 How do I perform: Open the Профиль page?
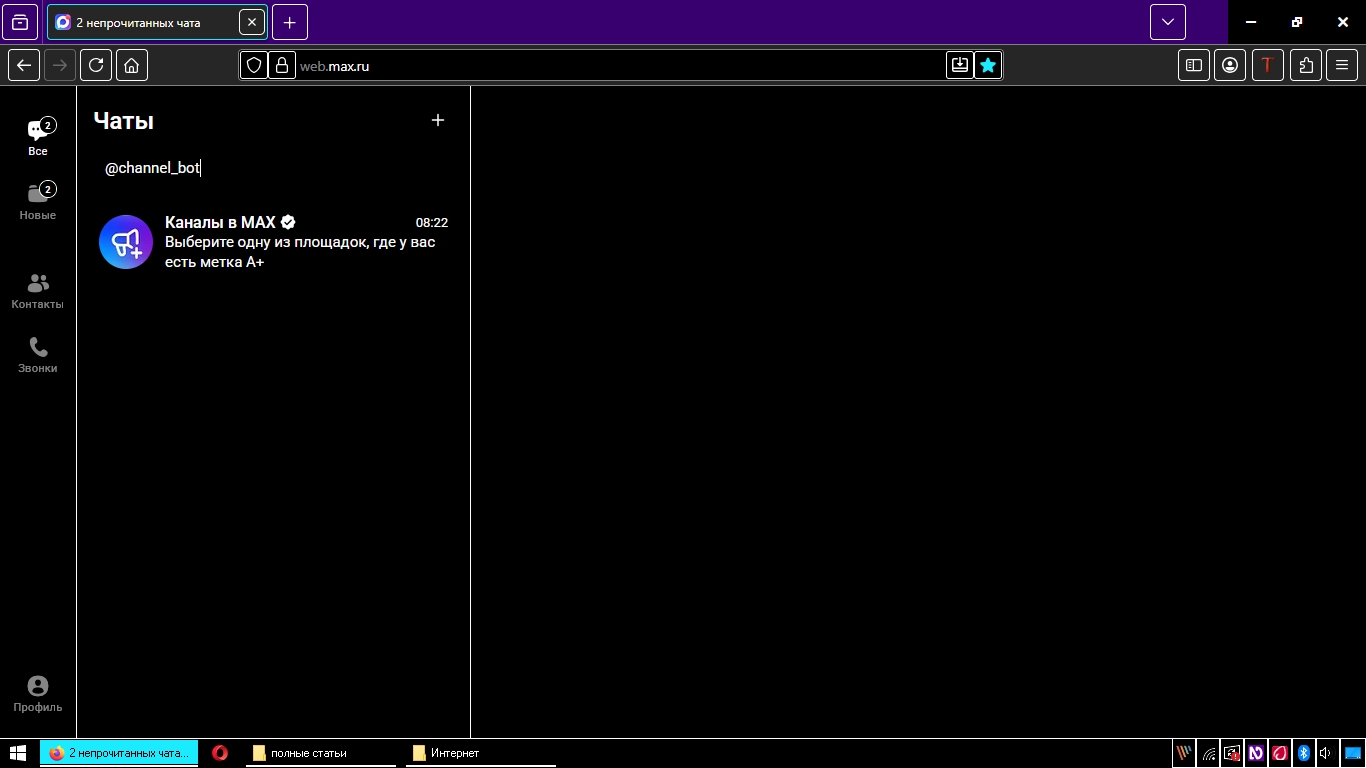(x=38, y=693)
